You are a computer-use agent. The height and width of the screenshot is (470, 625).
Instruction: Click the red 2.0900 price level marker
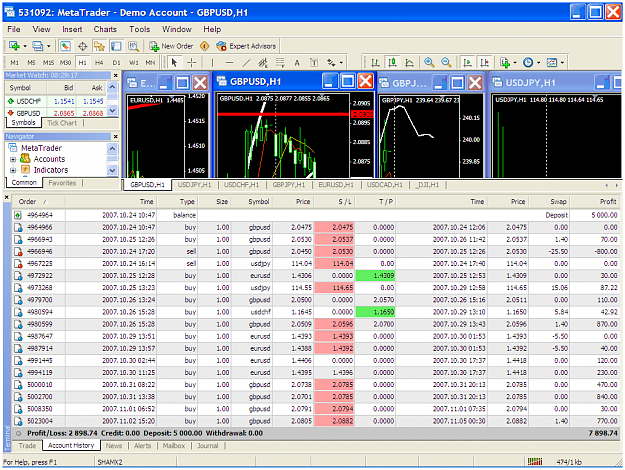(362, 114)
